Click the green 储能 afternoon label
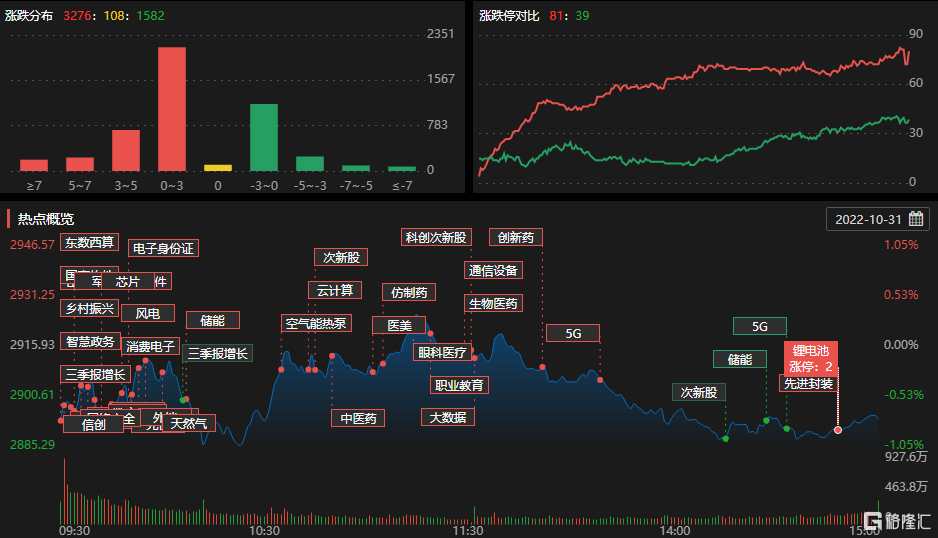This screenshot has height=538, width=938. pos(740,359)
